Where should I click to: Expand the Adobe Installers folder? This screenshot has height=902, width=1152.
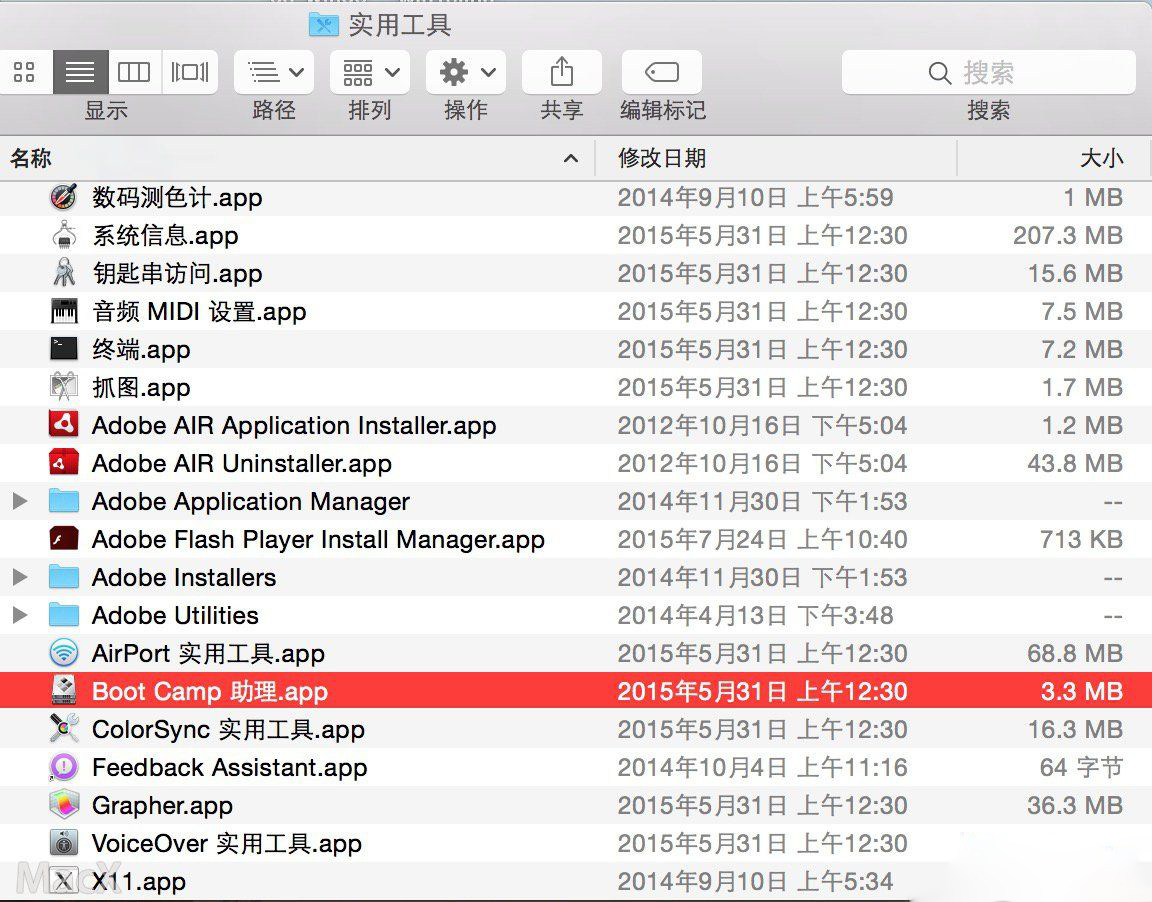tap(21, 577)
